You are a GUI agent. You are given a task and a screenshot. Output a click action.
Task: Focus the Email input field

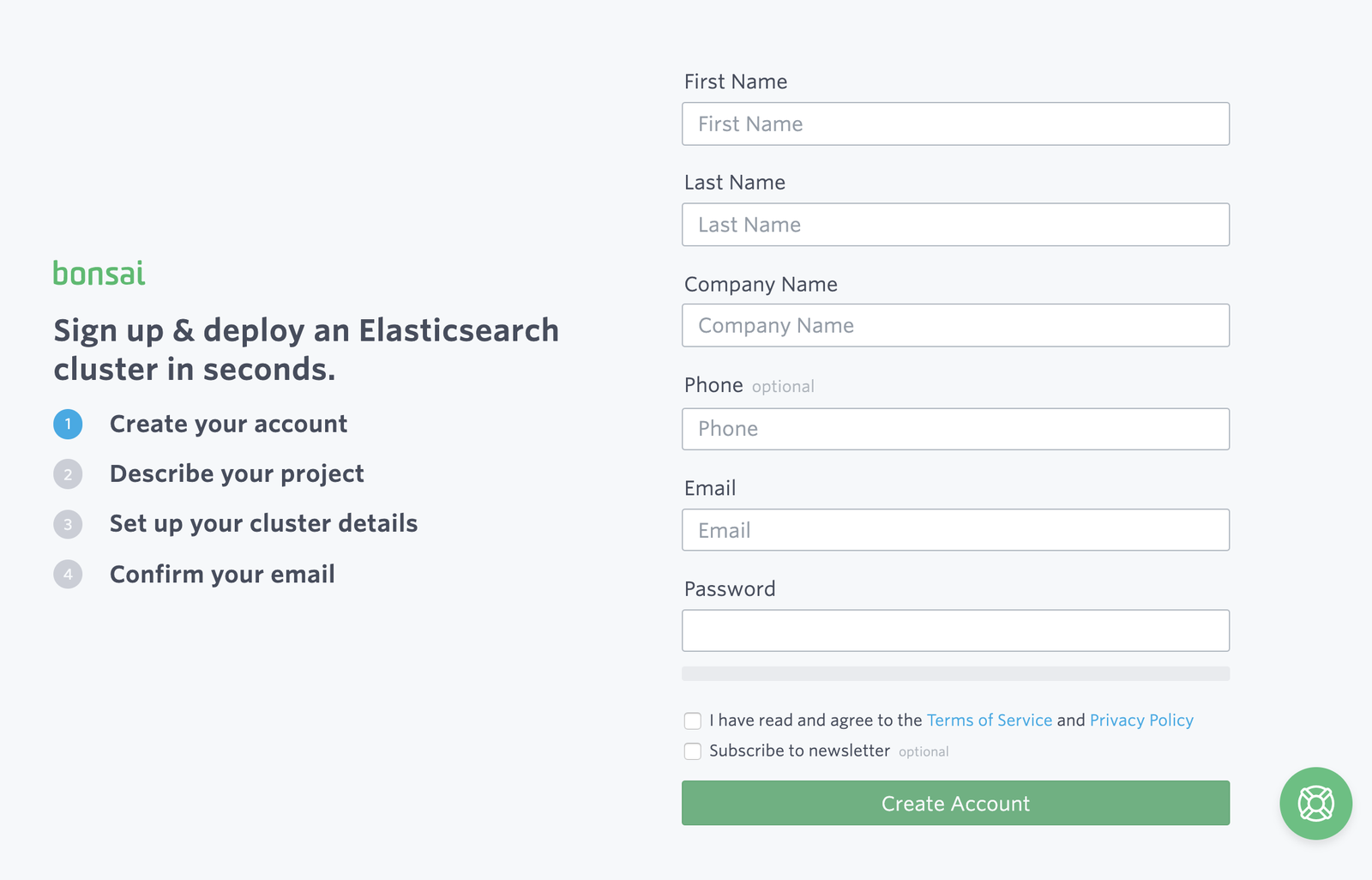tap(955, 529)
